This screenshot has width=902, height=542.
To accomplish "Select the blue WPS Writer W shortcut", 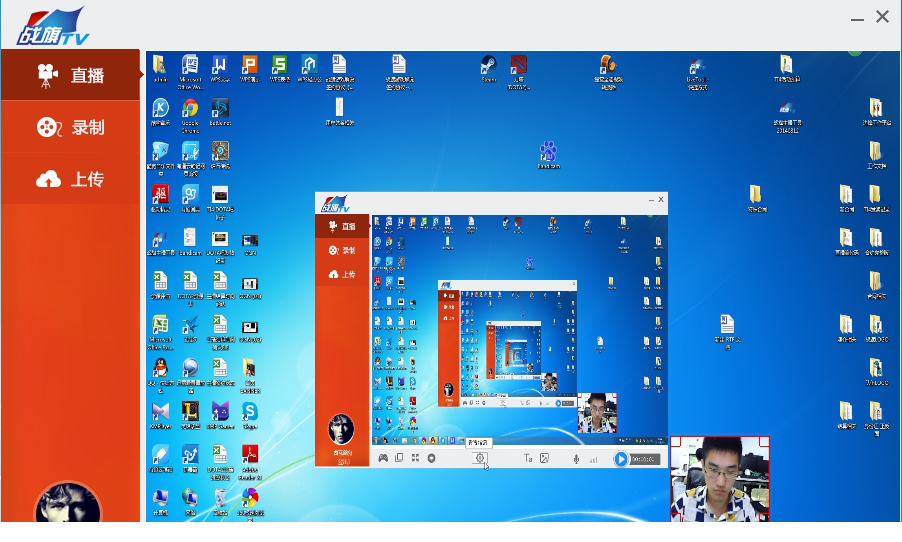I will click(220, 68).
